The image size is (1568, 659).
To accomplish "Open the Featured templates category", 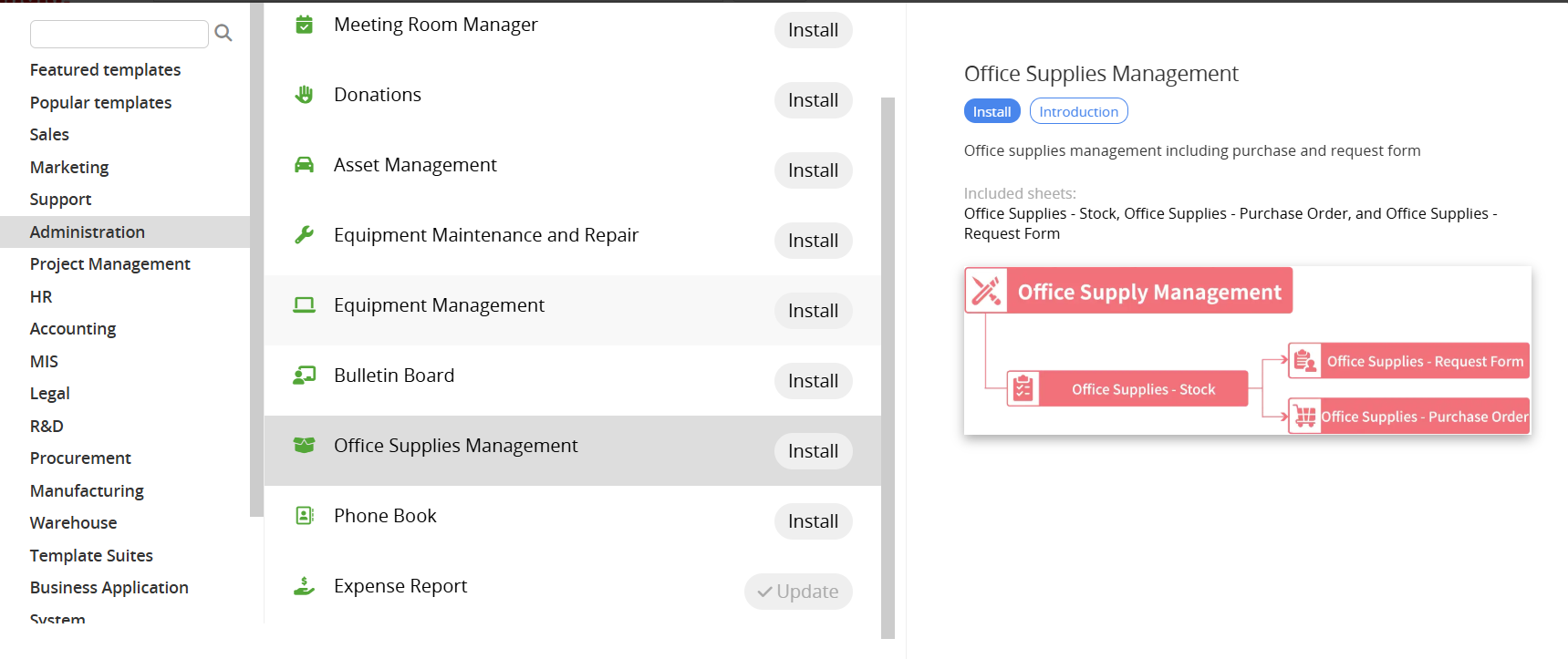I will (105, 70).
